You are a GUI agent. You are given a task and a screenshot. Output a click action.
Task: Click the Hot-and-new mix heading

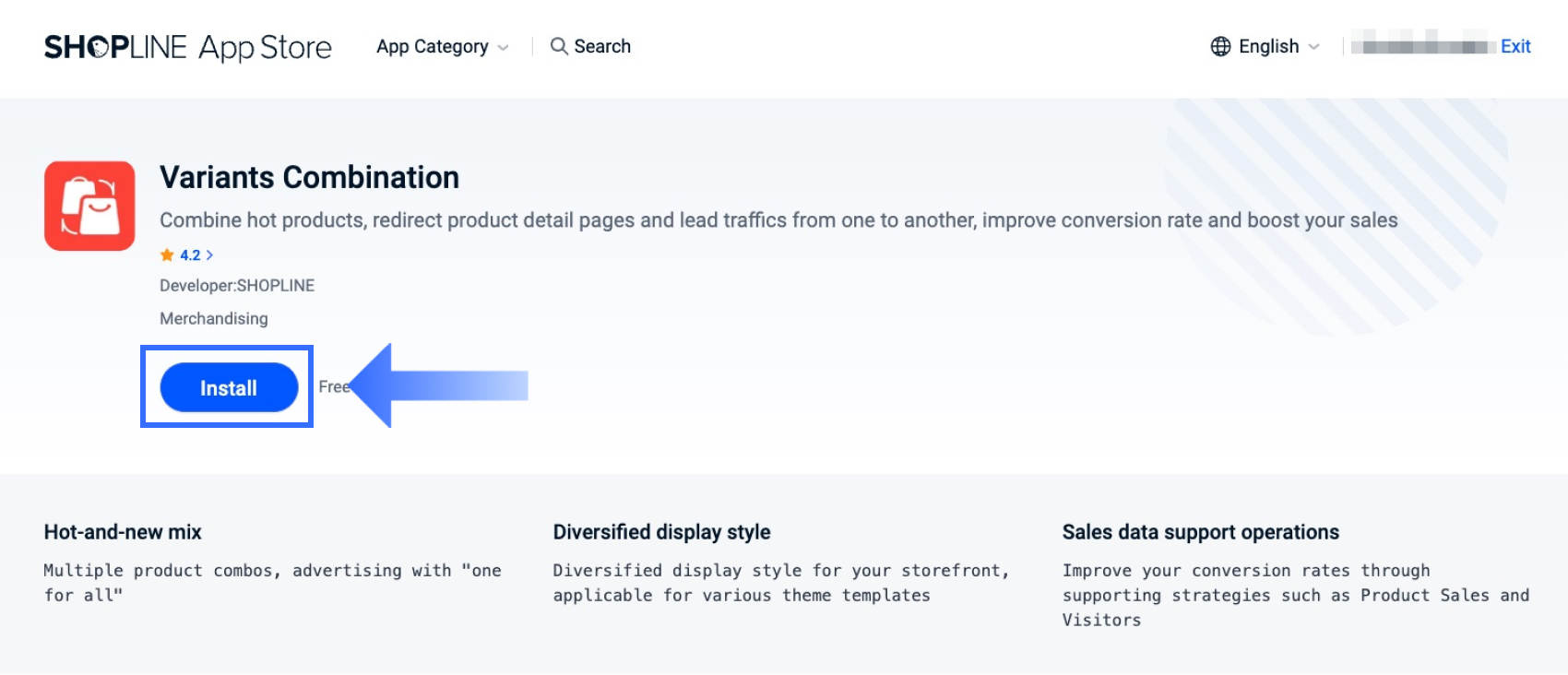[x=123, y=532]
